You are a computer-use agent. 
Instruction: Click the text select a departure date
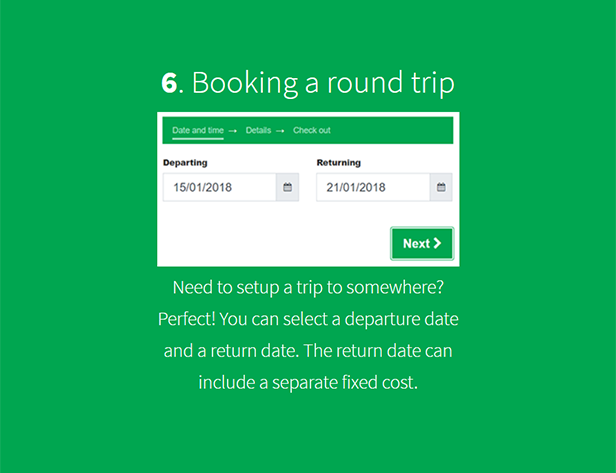tap(370, 319)
